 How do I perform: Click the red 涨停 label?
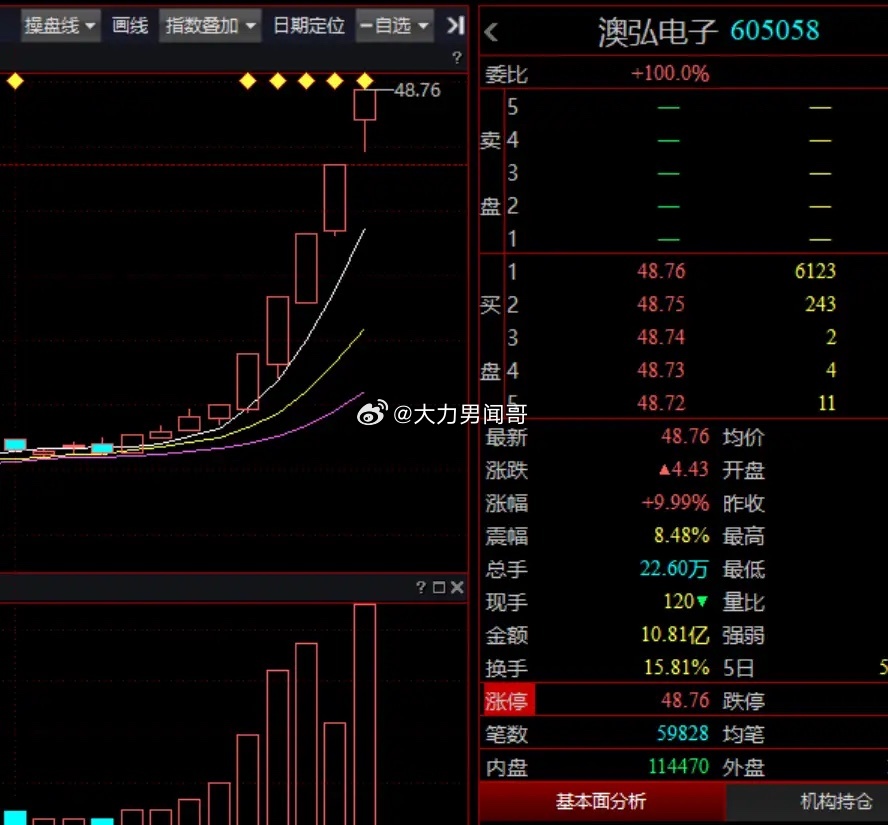tap(507, 701)
